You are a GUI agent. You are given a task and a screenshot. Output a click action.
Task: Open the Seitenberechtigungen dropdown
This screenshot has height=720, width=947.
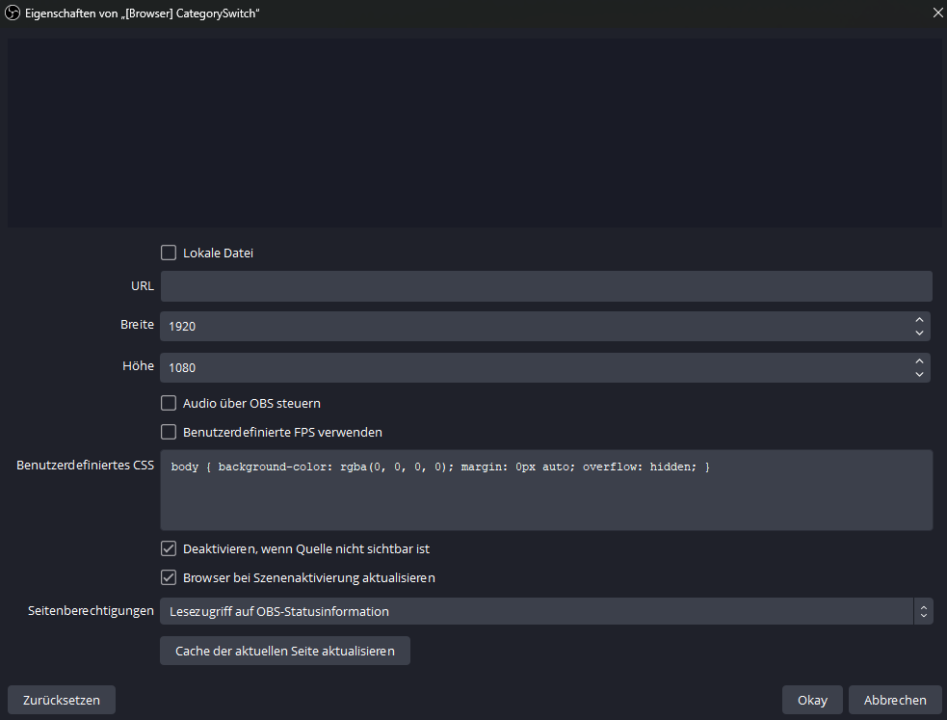545,611
